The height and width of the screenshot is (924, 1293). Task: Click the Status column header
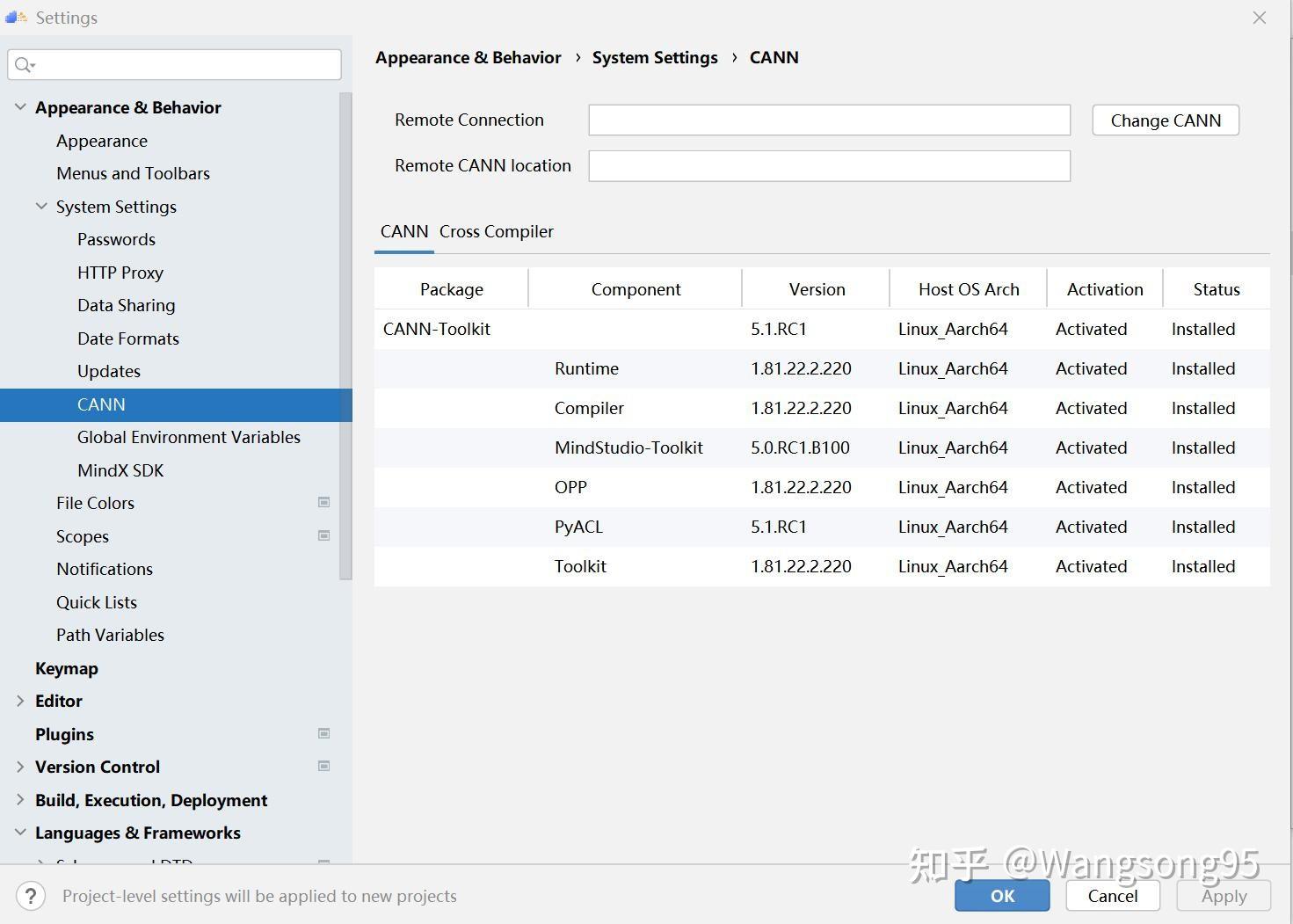1217,289
